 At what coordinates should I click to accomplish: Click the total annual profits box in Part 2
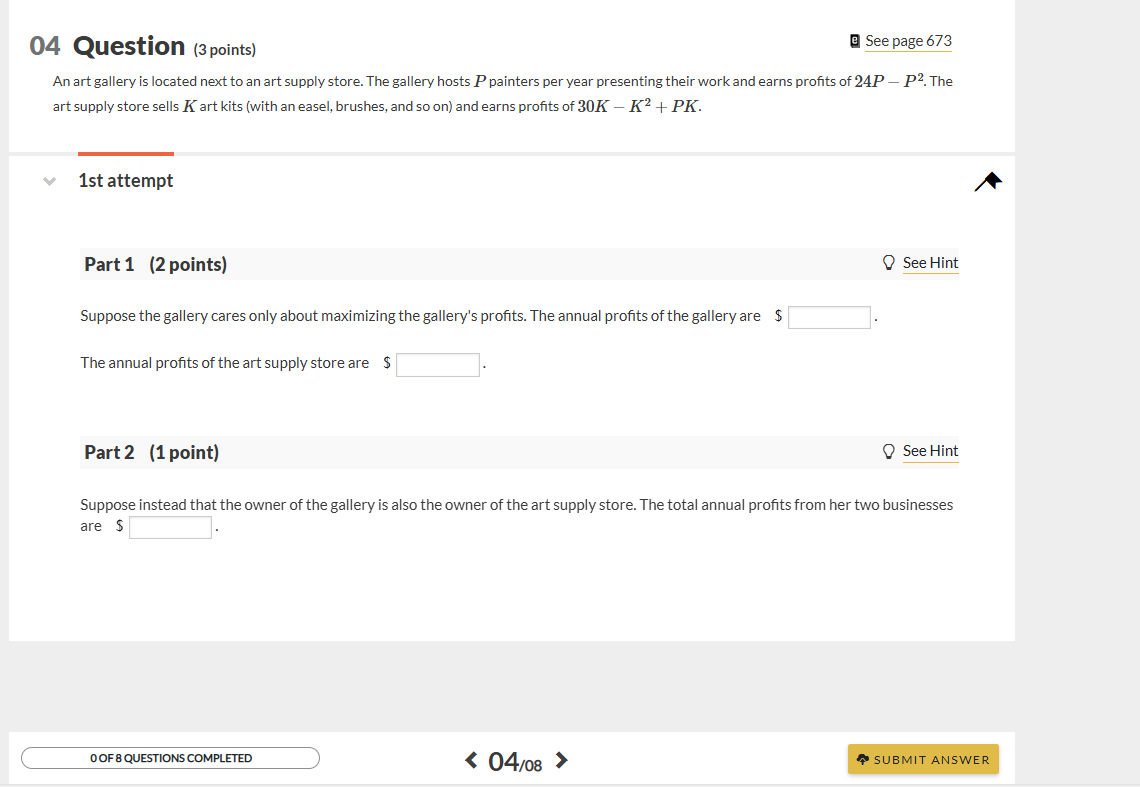(170, 526)
